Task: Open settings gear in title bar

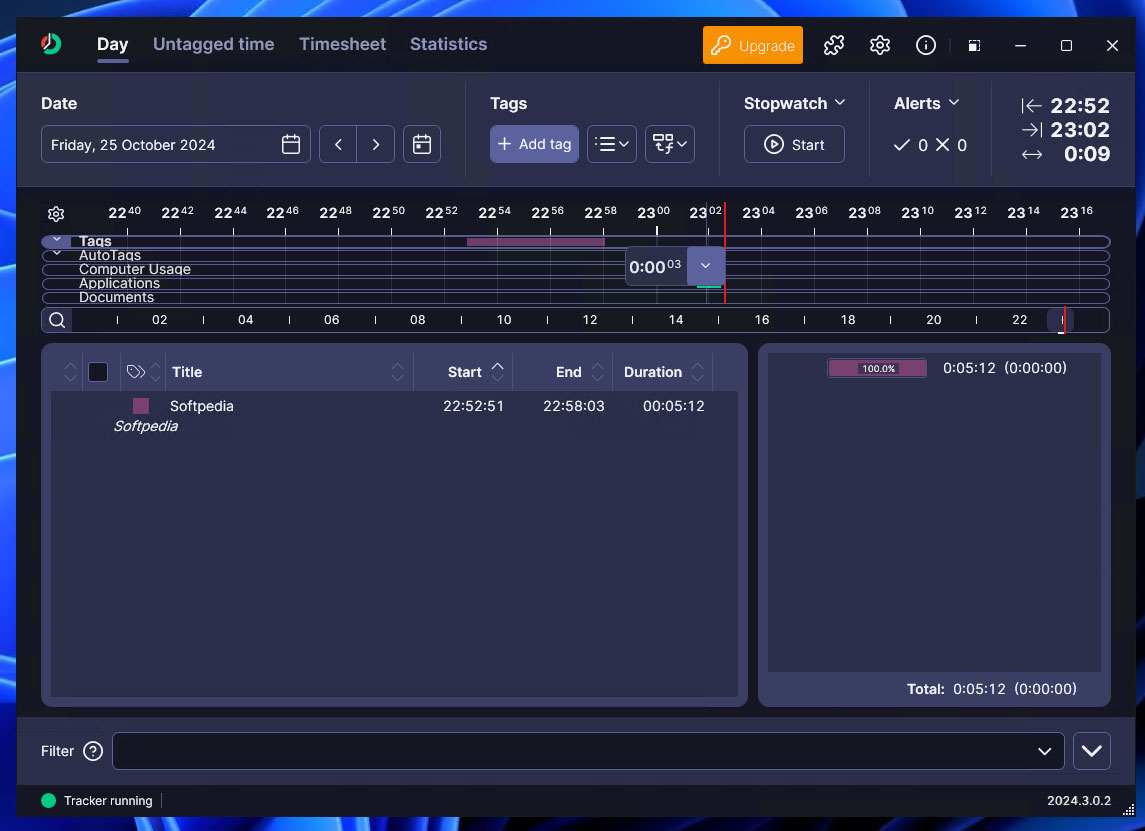Action: point(880,45)
